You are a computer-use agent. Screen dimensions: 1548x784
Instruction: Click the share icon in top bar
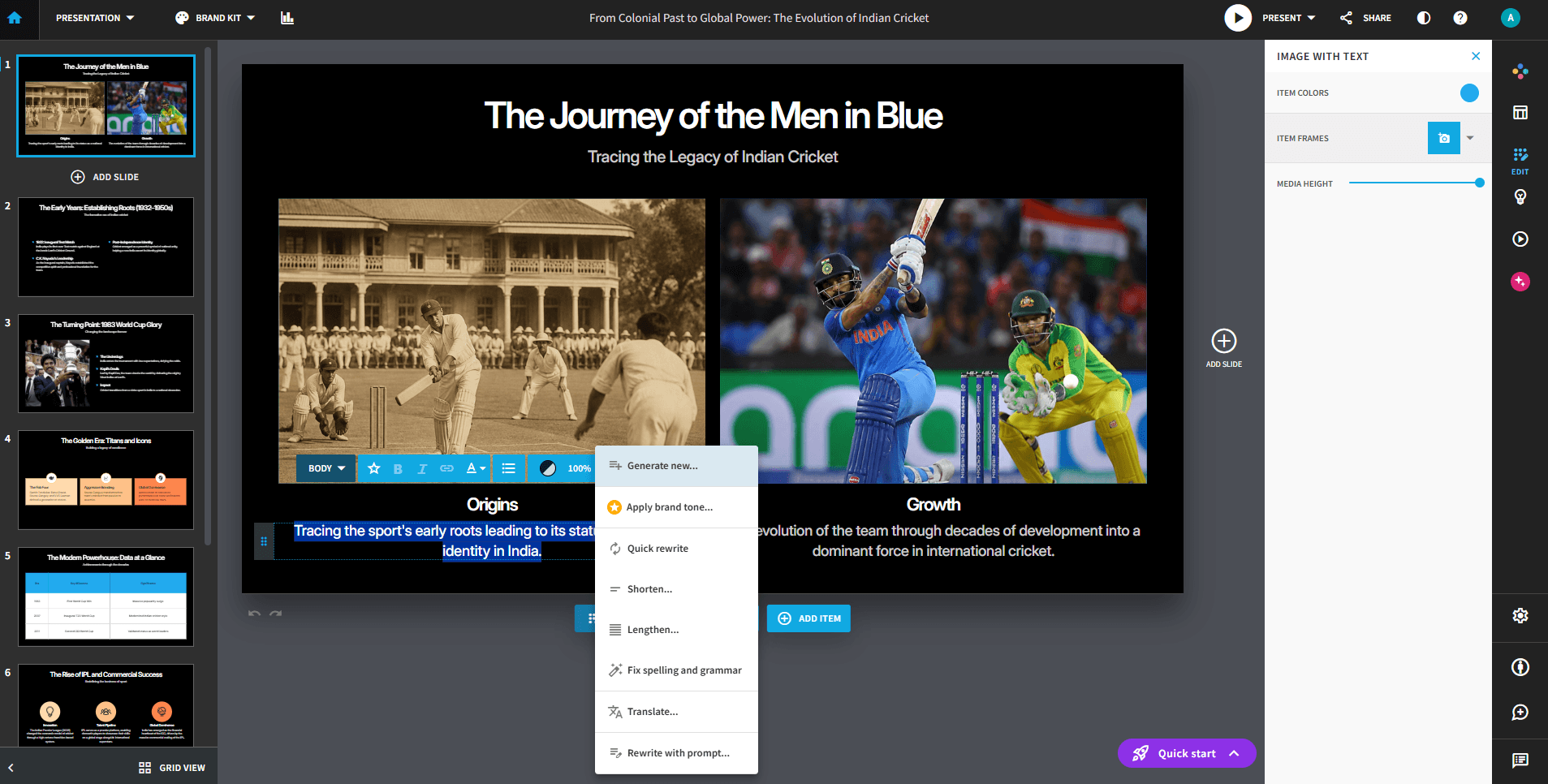tap(1346, 18)
